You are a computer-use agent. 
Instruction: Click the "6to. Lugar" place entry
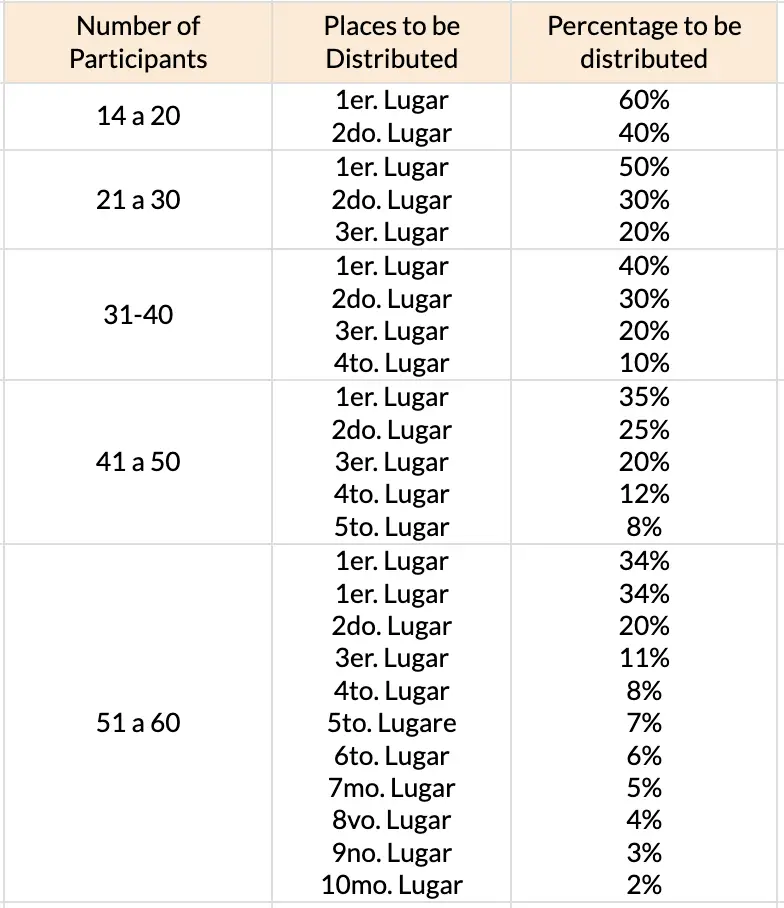tap(391, 756)
